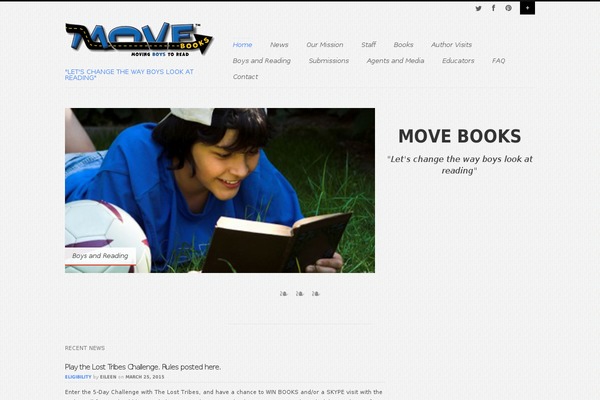Image resolution: width=600 pixels, height=400 pixels.
Task: Open the ELIGIBILITY category link
Action: (78, 377)
